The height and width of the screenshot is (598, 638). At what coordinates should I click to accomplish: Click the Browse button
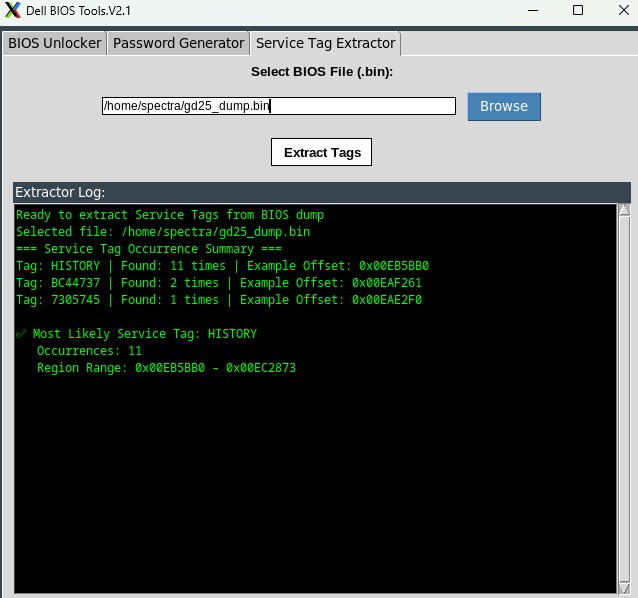[504, 107]
